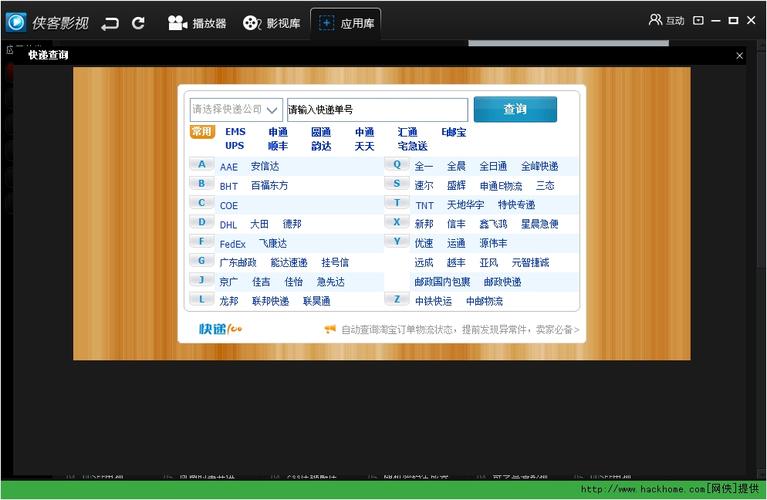The width and height of the screenshot is (767, 500).
Task: Maximize the 侠客影视 window
Action: [733, 21]
